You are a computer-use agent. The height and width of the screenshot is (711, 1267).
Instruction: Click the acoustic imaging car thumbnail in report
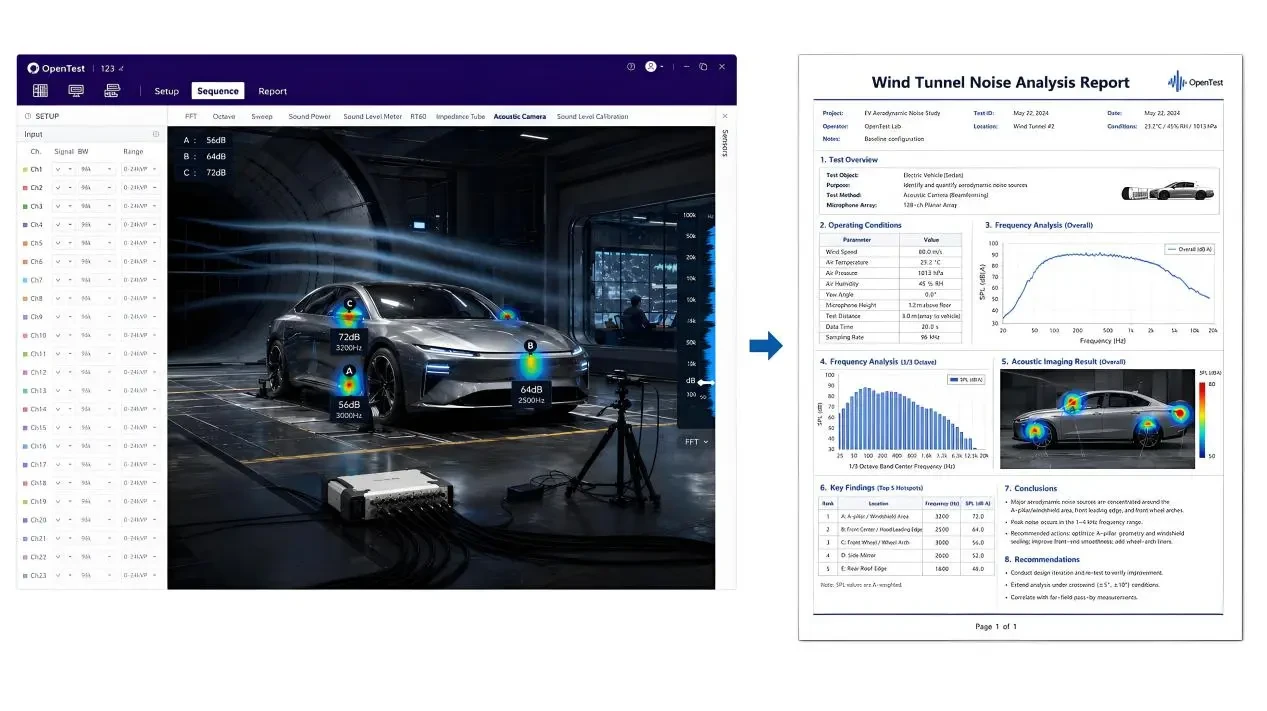[x=1097, y=419]
